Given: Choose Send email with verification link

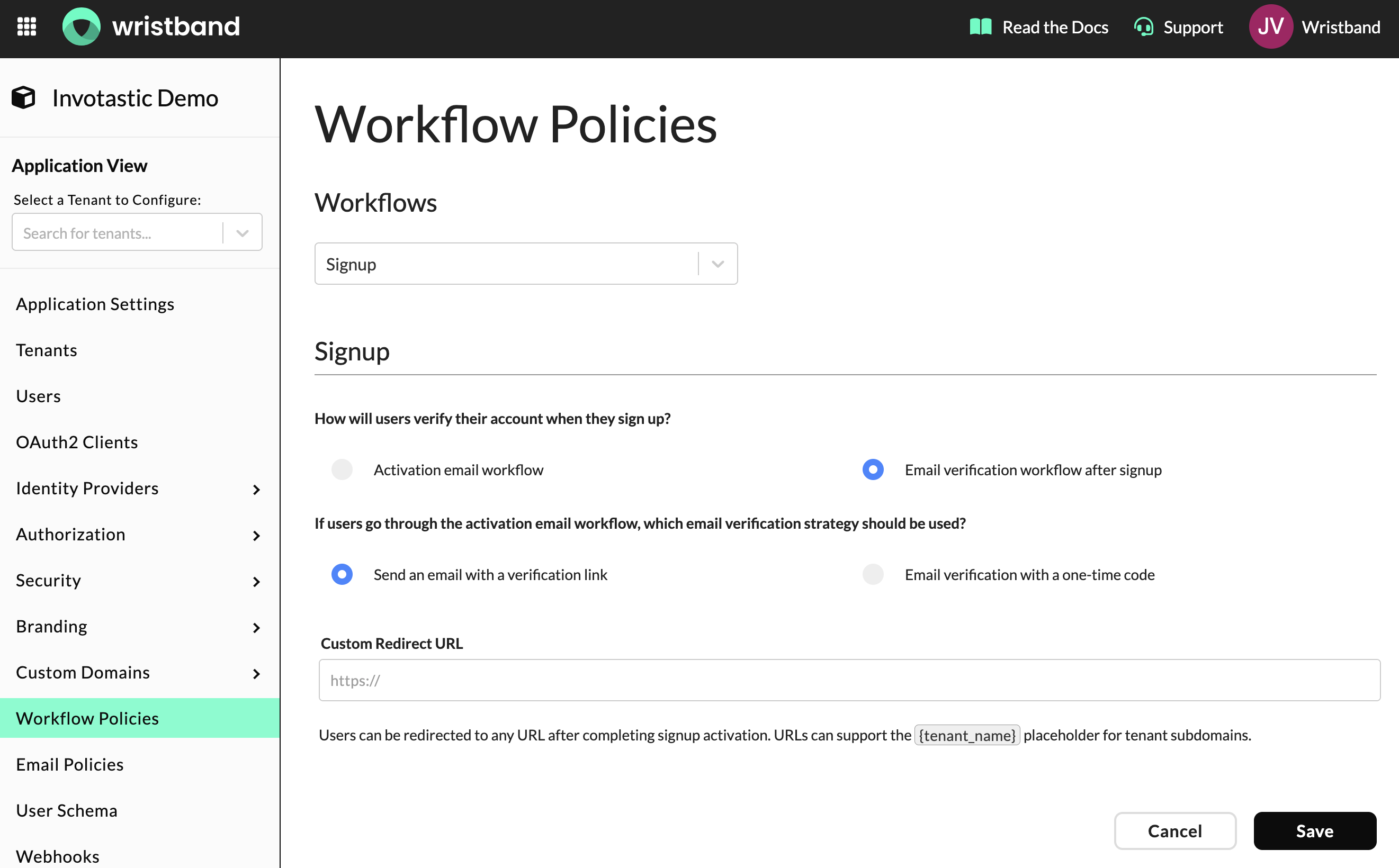Looking at the screenshot, I should point(342,574).
